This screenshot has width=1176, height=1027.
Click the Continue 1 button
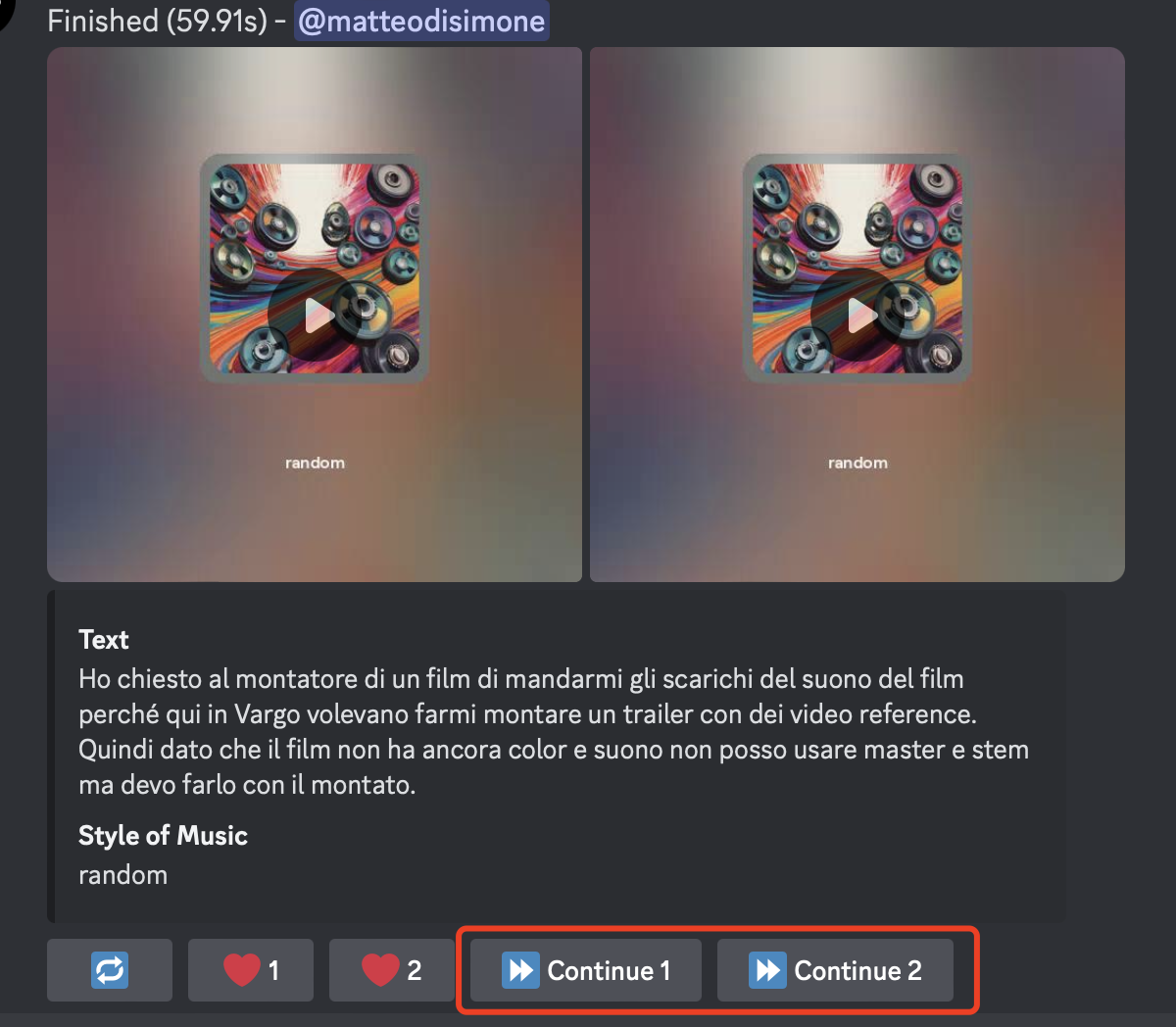[586, 970]
